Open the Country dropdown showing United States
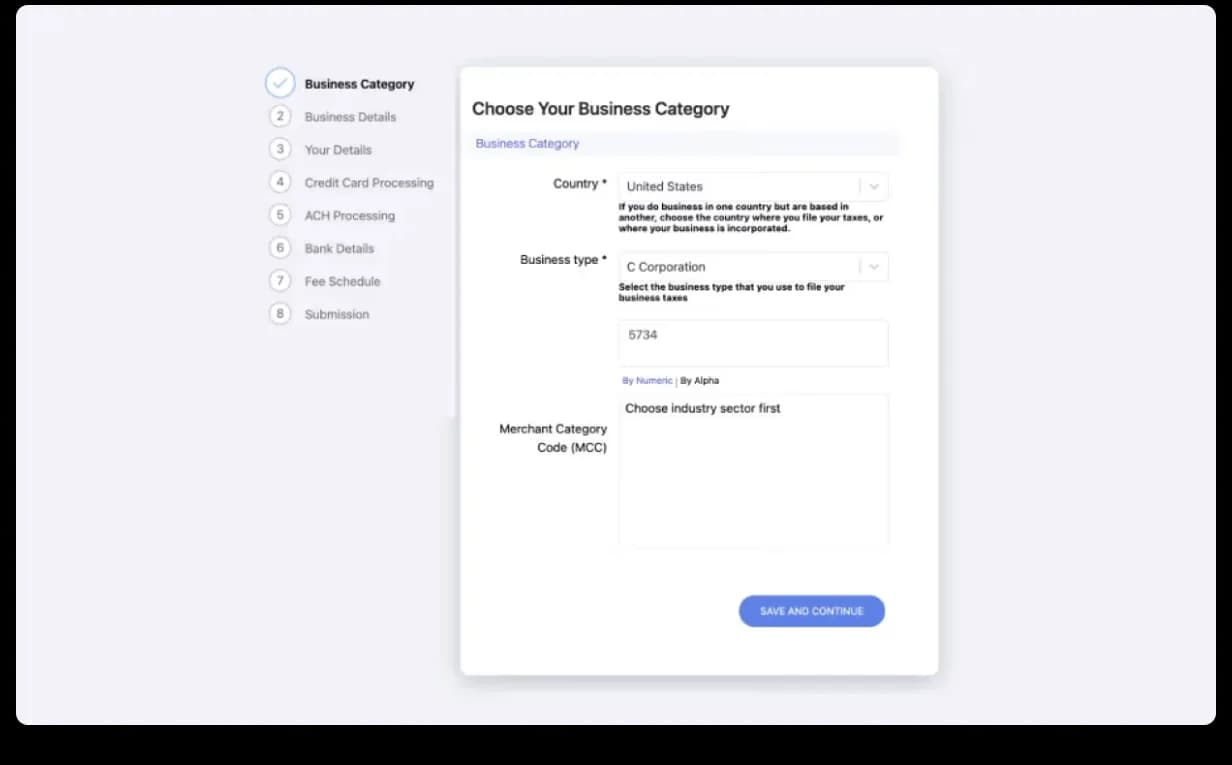This screenshot has width=1232, height=765. [x=753, y=186]
